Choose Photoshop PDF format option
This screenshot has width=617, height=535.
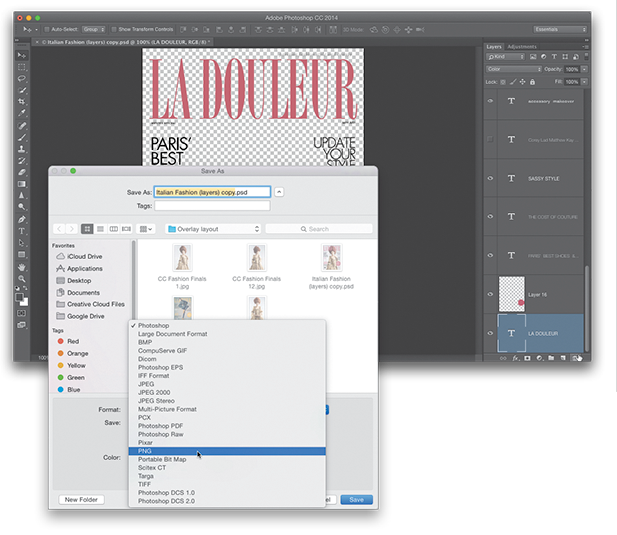pyautogui.click(x=227, y=426)
